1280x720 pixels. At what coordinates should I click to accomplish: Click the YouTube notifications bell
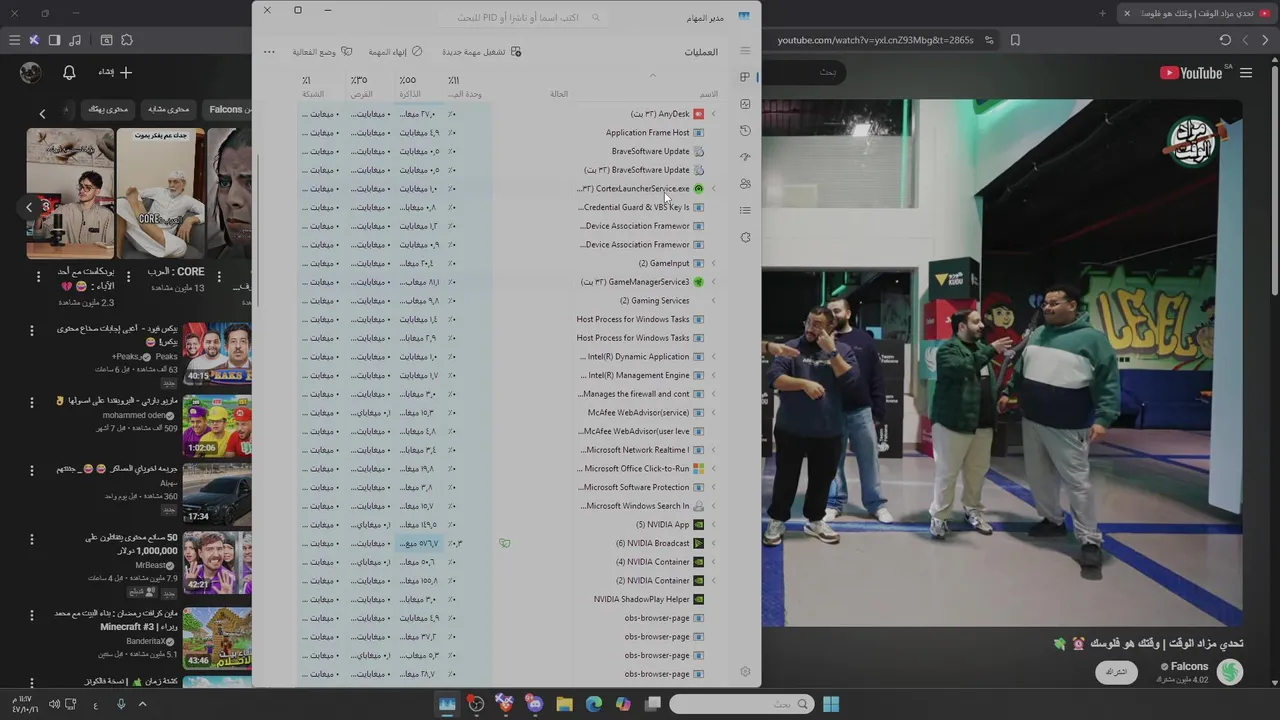(69, 72)
